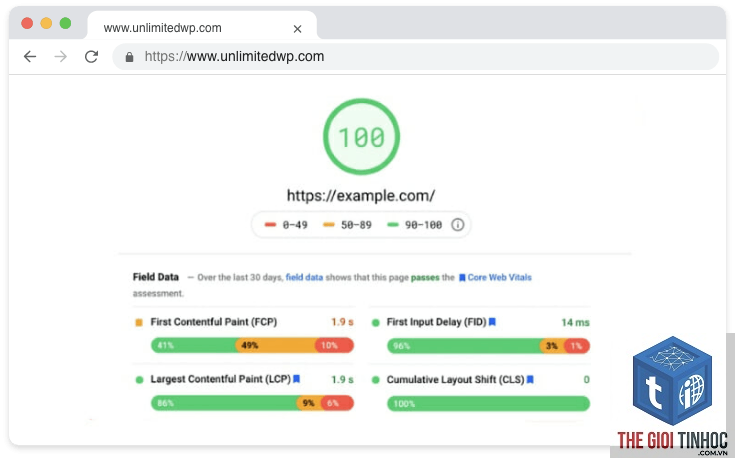The width and height of the screenshot is (735, 458).
Task: Reload the page with the refresh icon
Action: (x=91, y=57)
